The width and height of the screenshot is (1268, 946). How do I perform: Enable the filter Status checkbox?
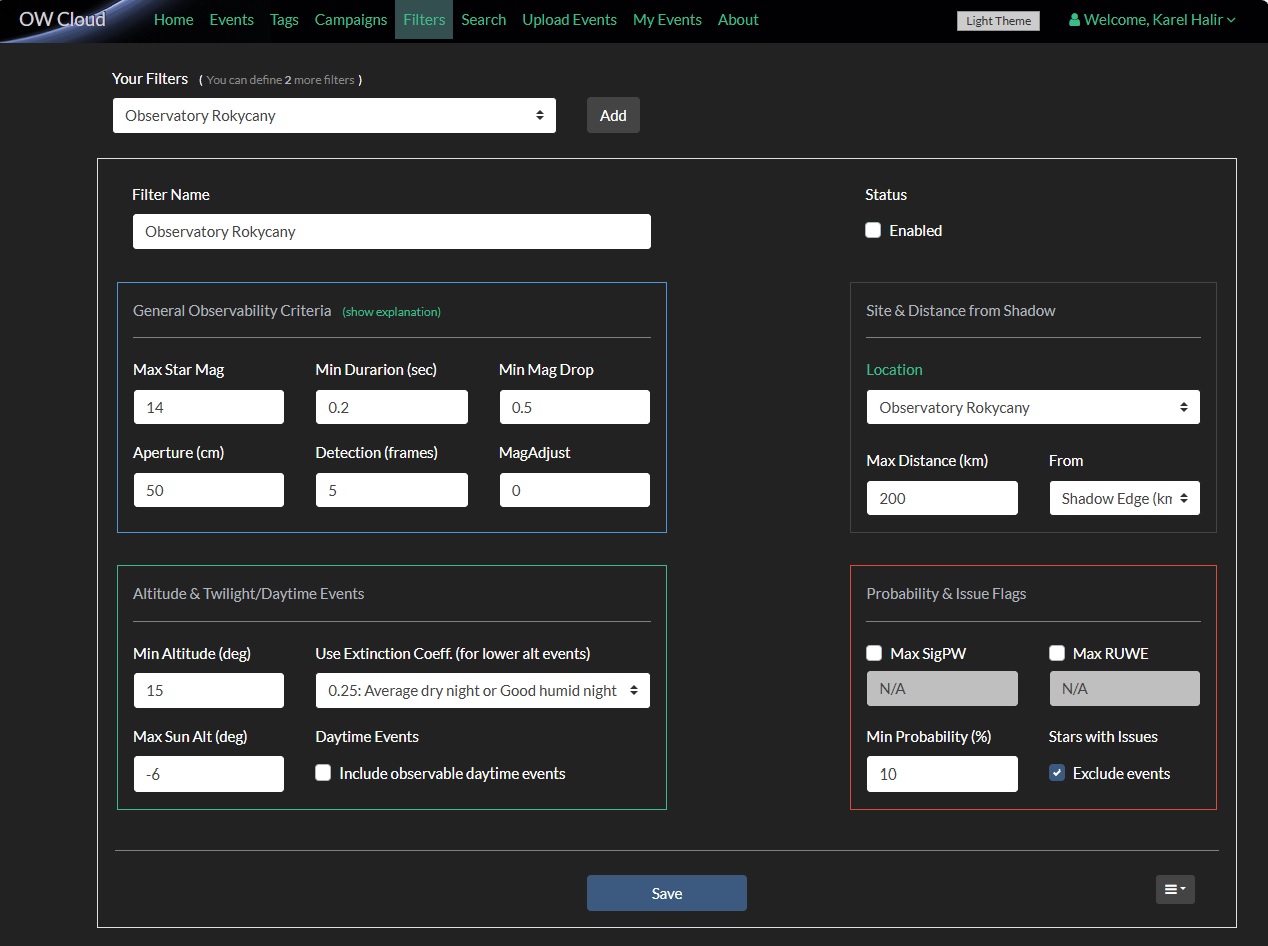[x=873, y=230]
